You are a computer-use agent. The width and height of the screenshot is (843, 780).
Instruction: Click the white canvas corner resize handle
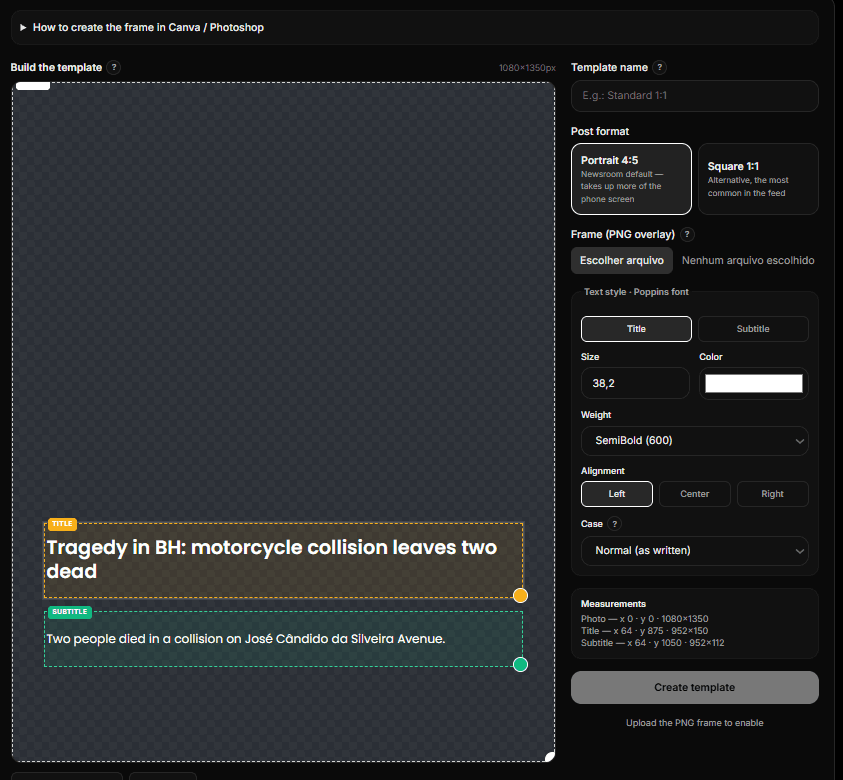(549, 757)
